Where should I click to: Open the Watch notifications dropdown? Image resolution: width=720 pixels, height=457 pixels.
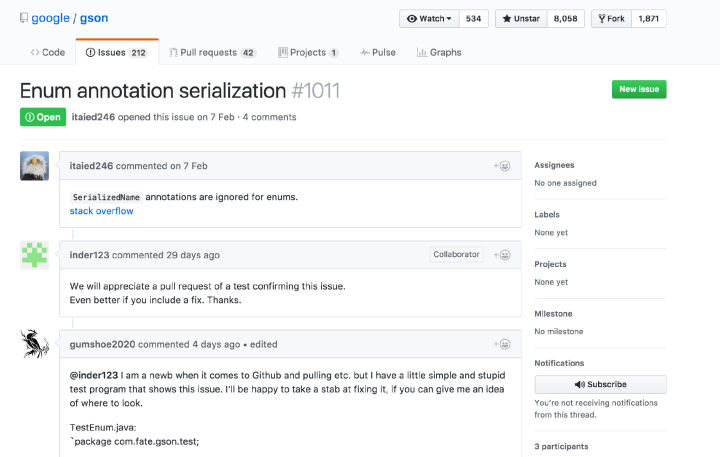(x=429, y=18)
